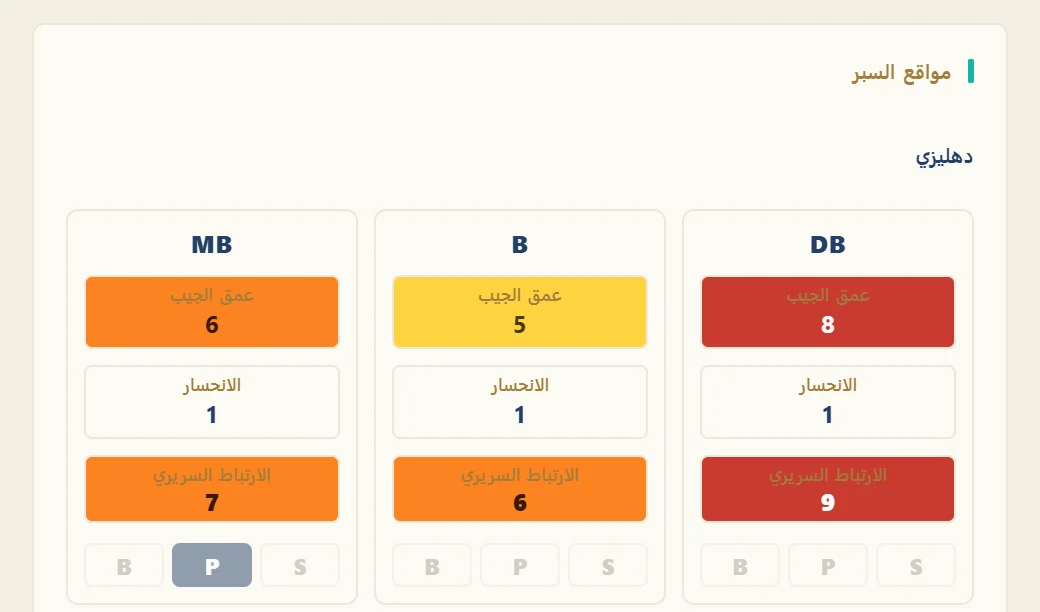Select the MB pocket depth field showing 6
Viewport: 1040px width, 612px height.
click(x=212, y=312)
